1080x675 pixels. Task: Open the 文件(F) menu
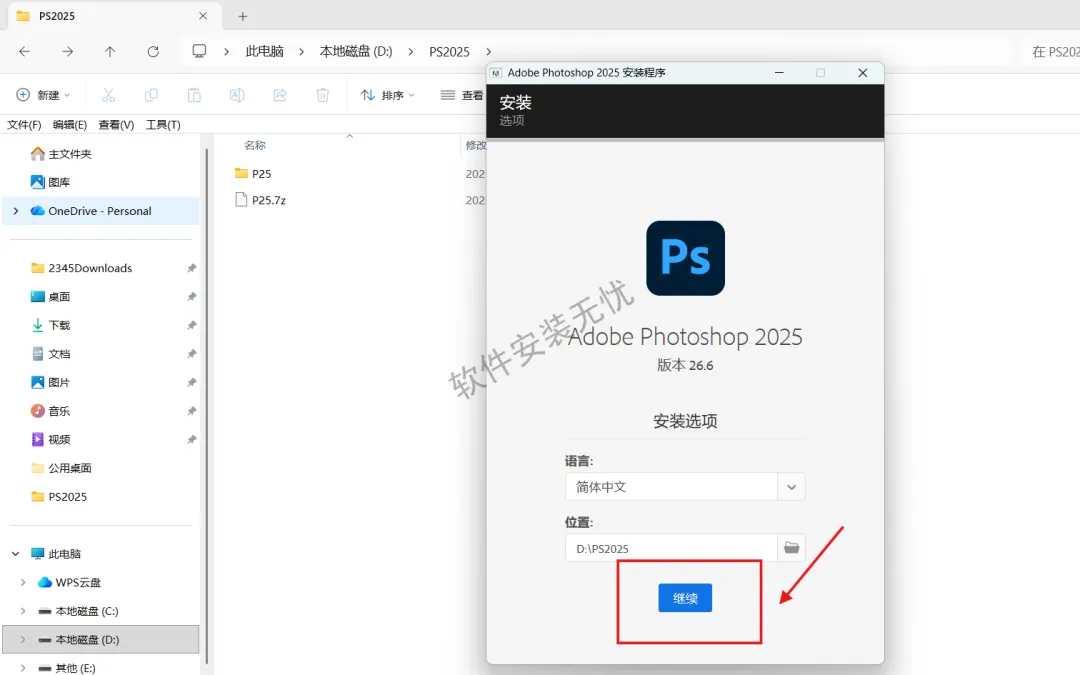[x=24, y=125]
